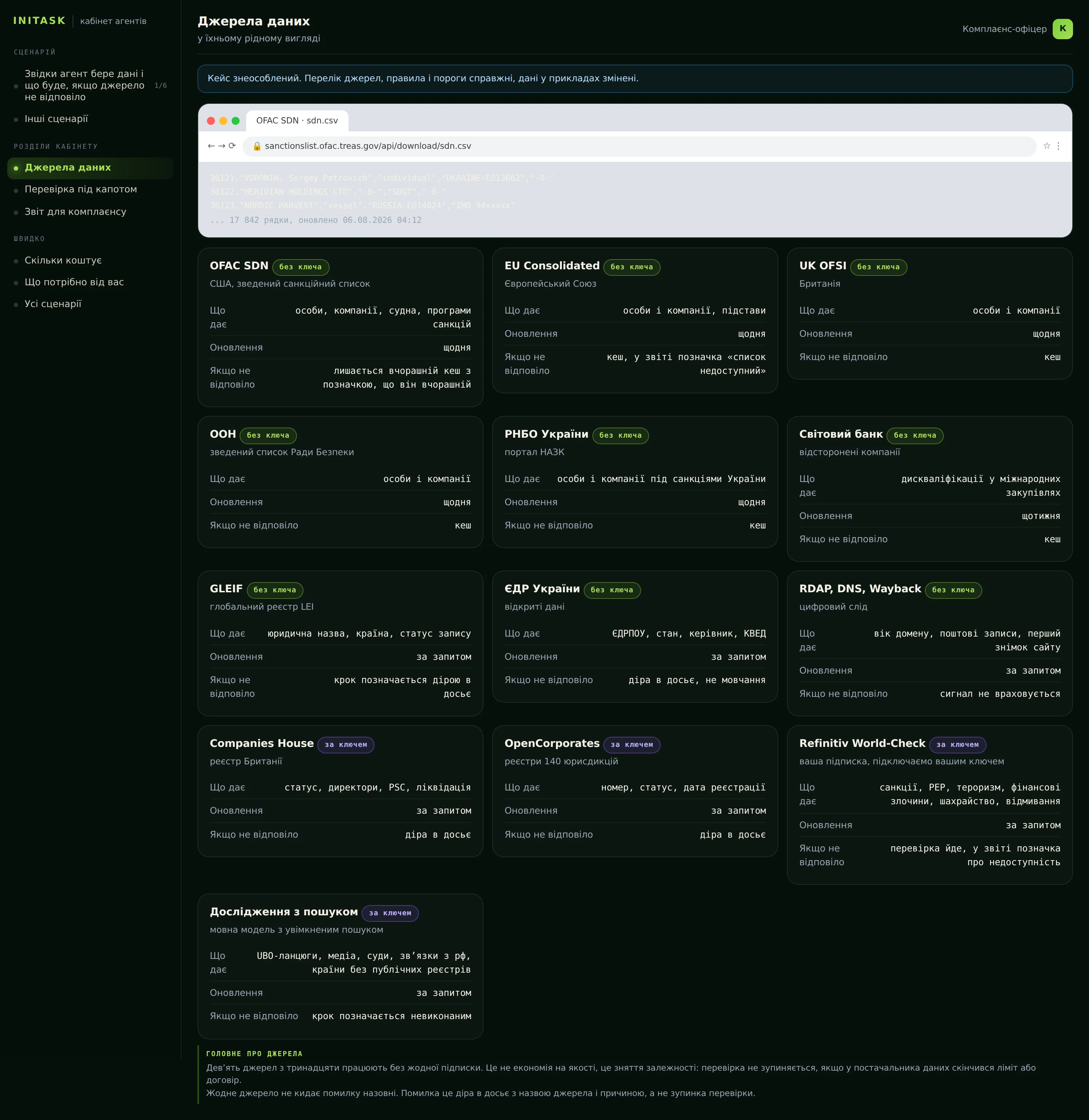Image resolution: width=1089 pixels, height=1120 pixels.
Task: Click the CSV row starting with 36121
Action: tap(382, 178)
